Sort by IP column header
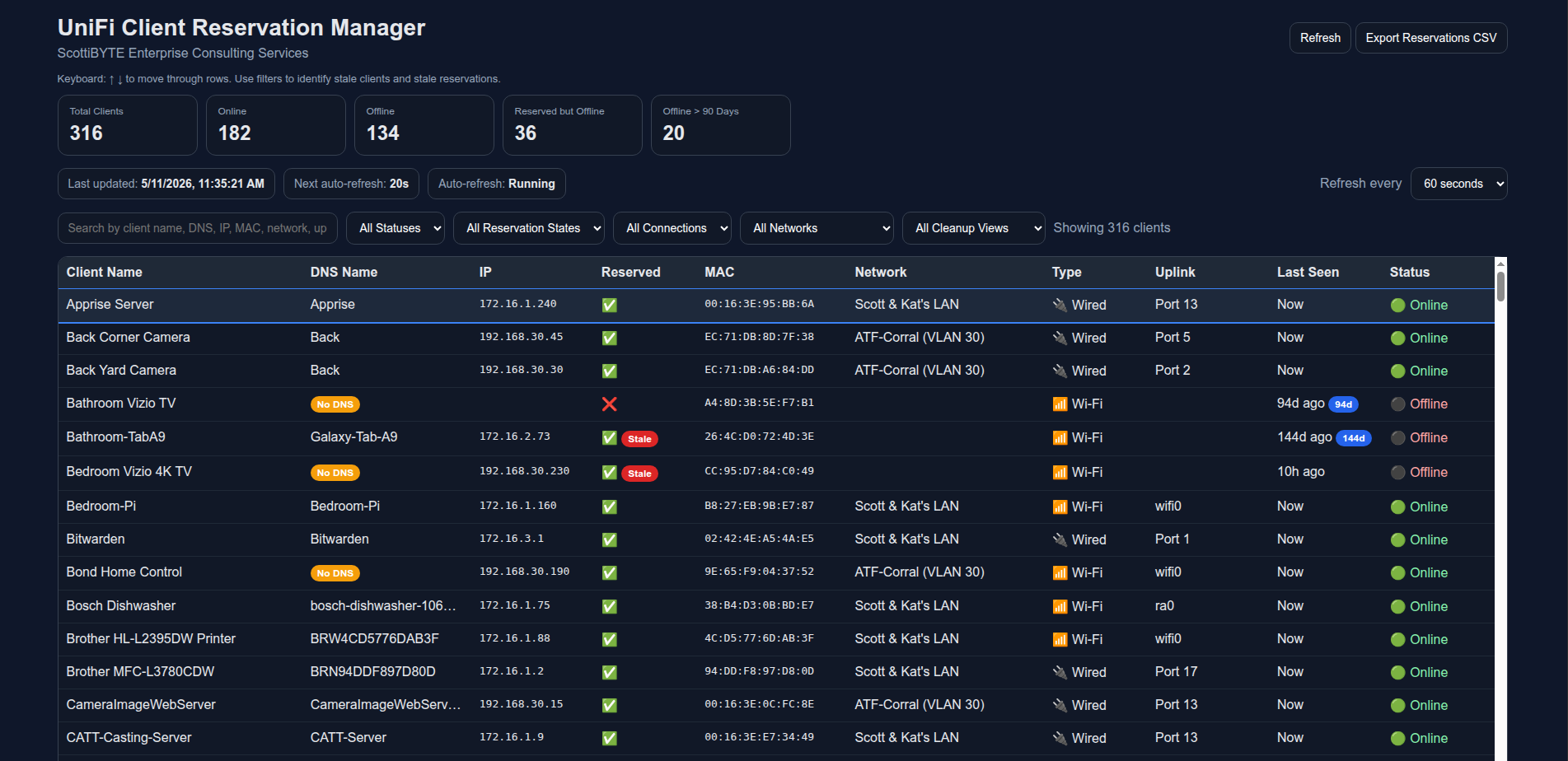1568x761 pixels. tap(485, 272)
